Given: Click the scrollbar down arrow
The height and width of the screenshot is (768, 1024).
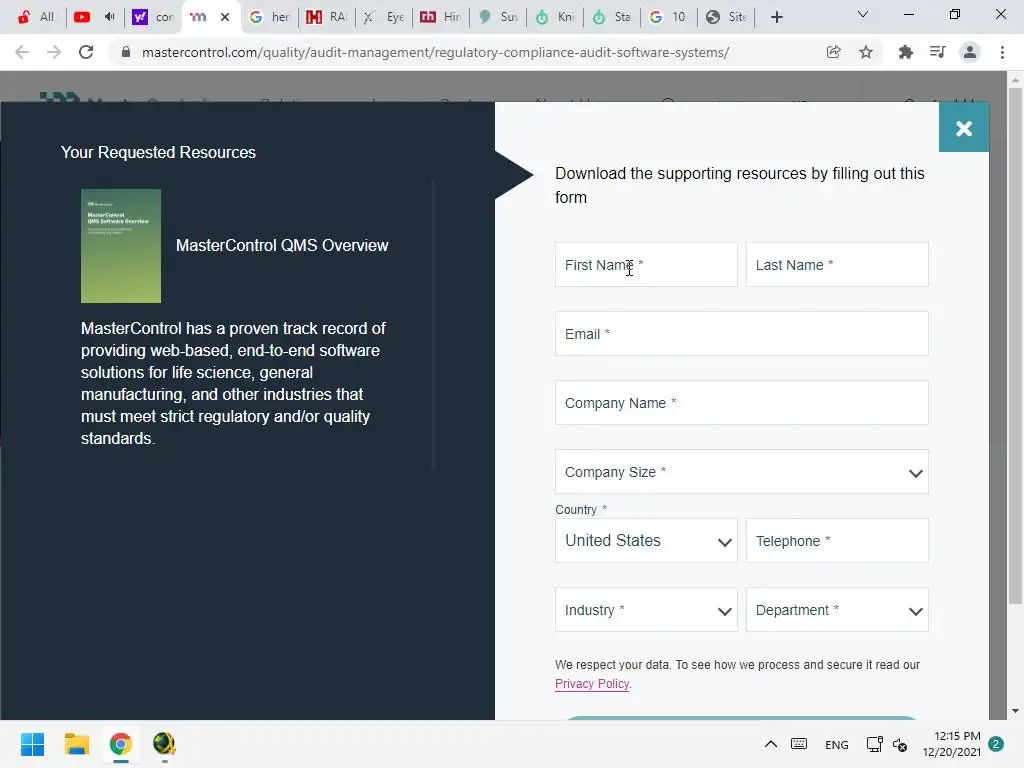Looking at the screenshot, I should pos(1015,711).
